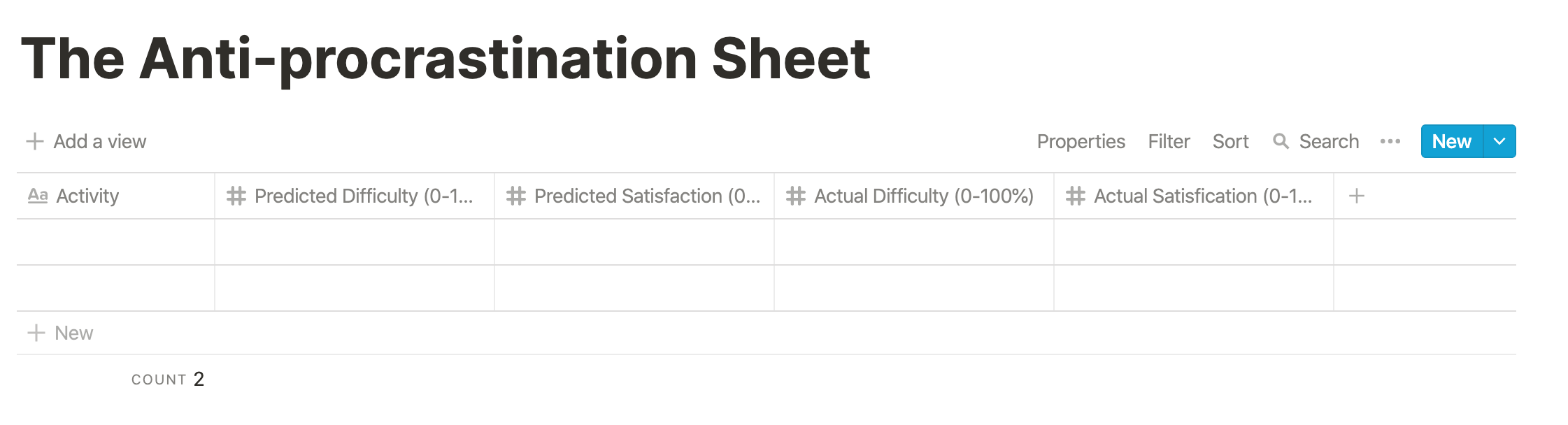Image resolution: width=1568 pixels, height=425 pixels.
Task: Click the plus icon beside Add a view
Action: [x=35, y=142]
